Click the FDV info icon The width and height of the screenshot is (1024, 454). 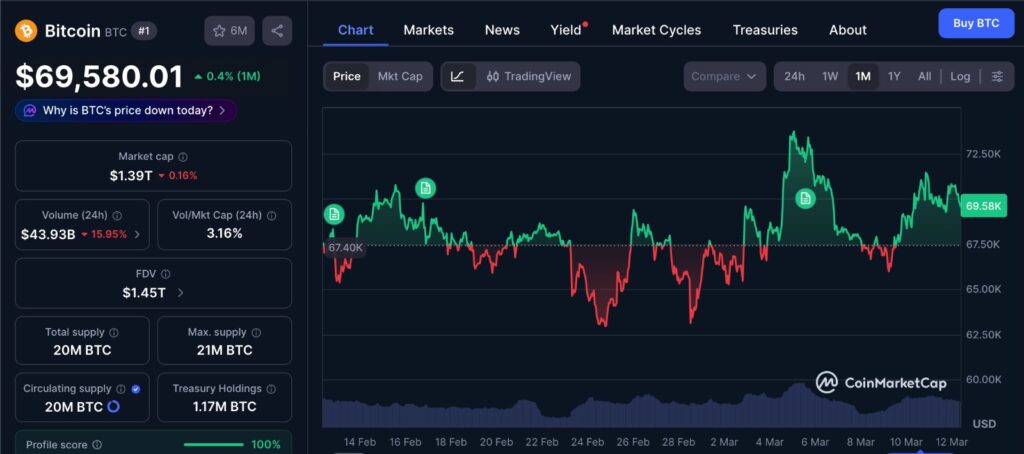[x=166, y=274]
